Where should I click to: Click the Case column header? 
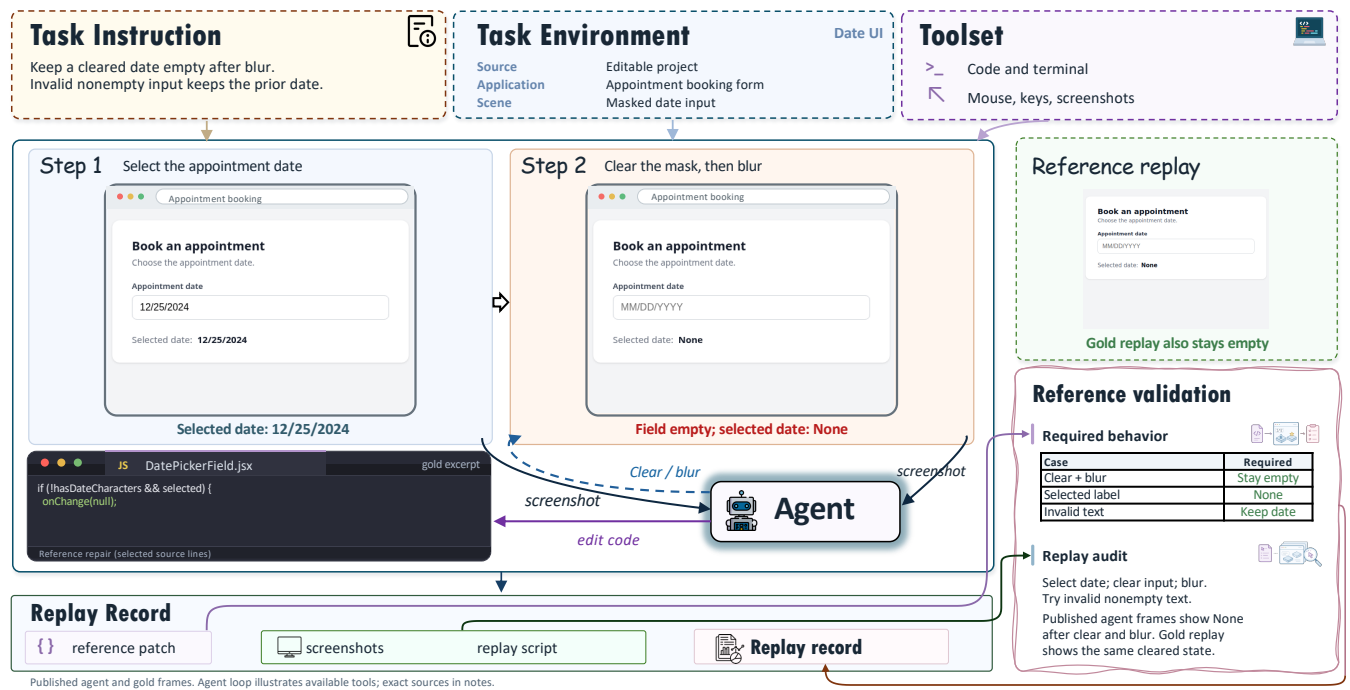tap(1132, 462)
